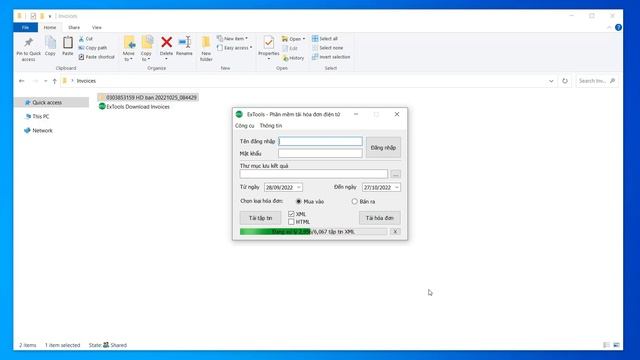This screenshot has width=640, height=360.
Task: Click the Thư mục lưu kết quả field
Action: 313,174
